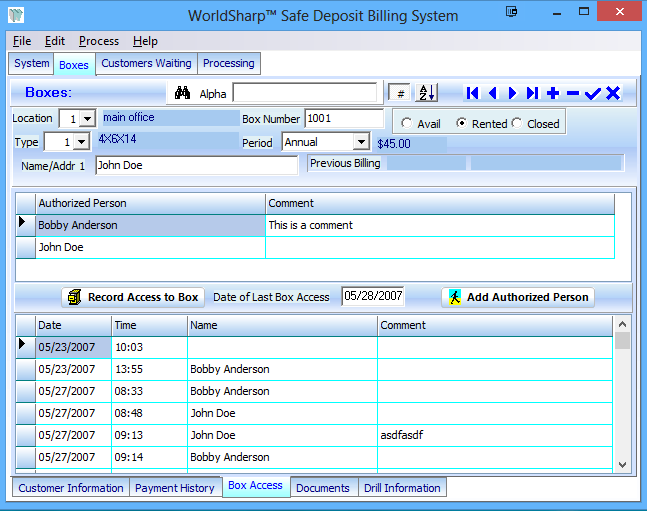Select the Avail radio button
This screenshot has height=511, width=647.
tap(406, 124)
